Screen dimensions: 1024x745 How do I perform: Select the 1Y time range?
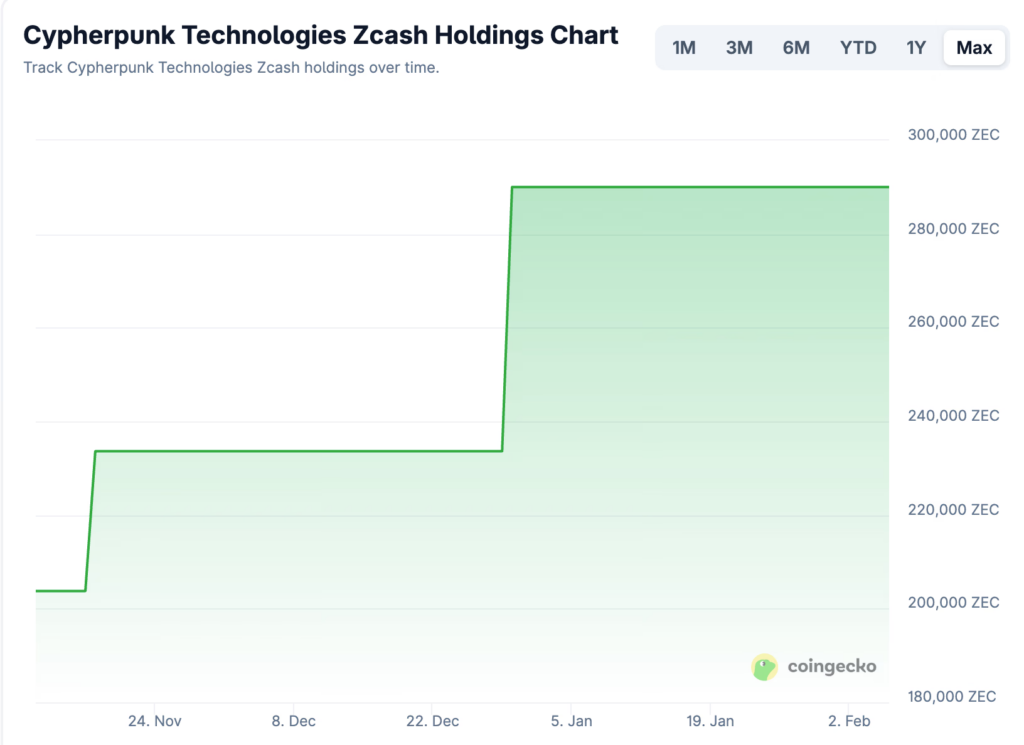pyautogui.click(x=916, y=47)
